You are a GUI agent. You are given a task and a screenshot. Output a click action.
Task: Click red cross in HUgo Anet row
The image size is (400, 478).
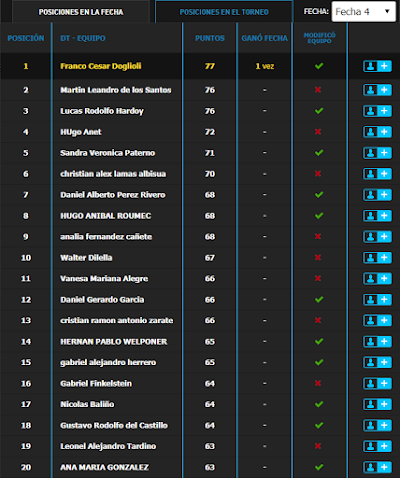pyautogui.click(x=318, y=132)
